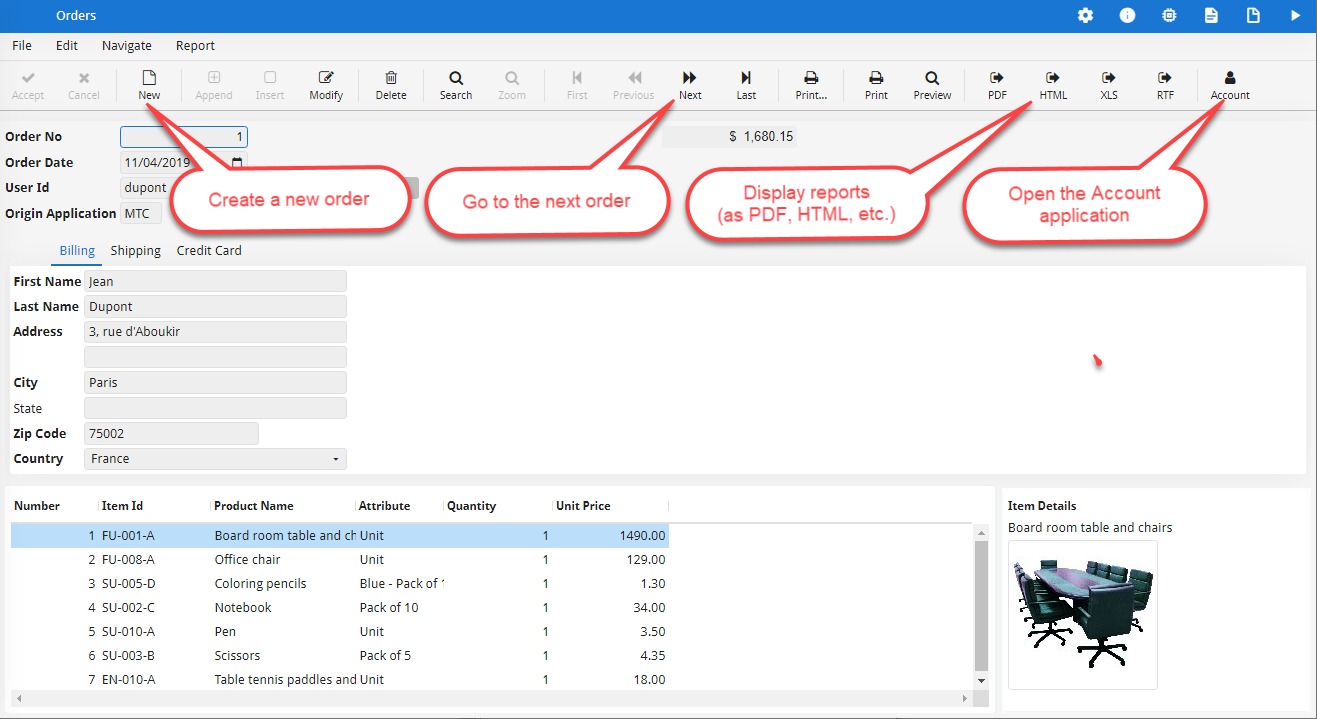
Task: Run the application with the play icon
Action: (x=1295, y=15)
